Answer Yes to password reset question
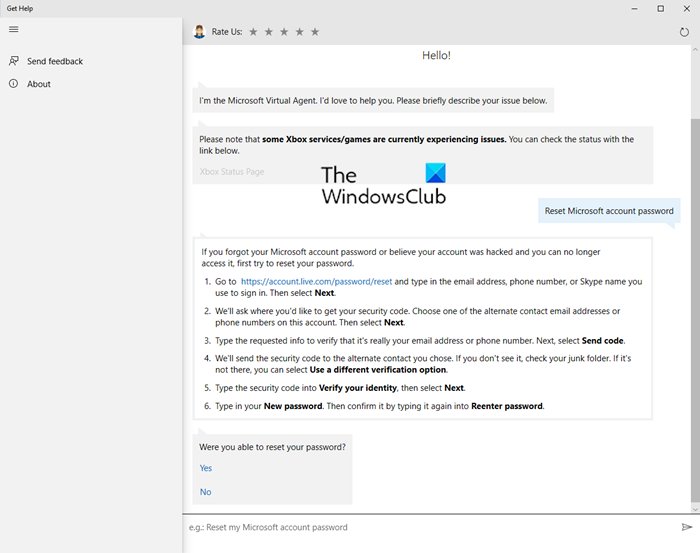The height and width of the screenshot is (553, 700). coord(206,468)
